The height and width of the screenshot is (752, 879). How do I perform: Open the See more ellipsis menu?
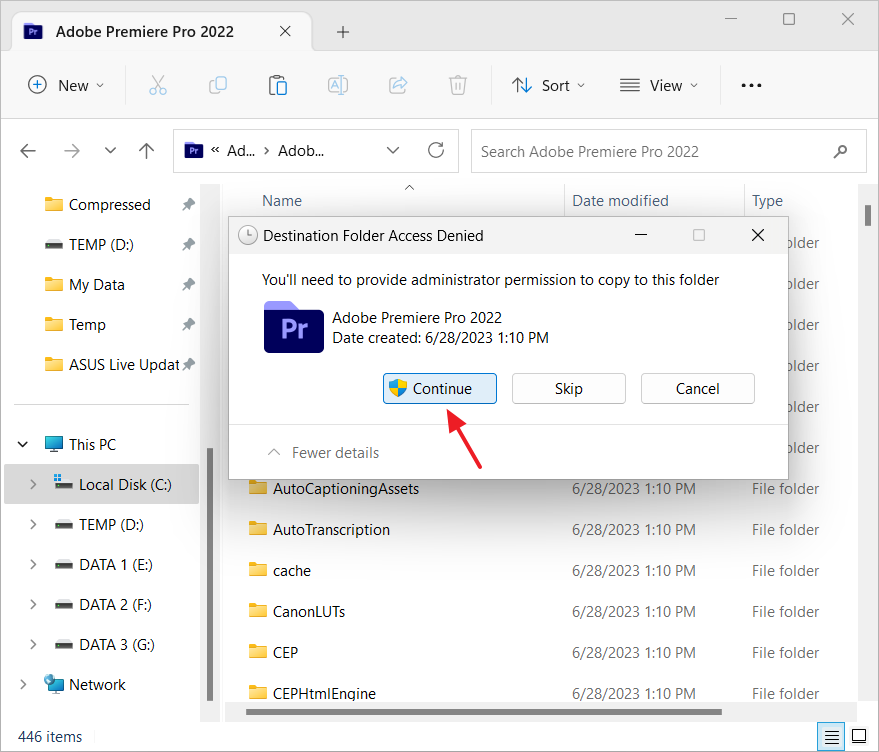click(751, 85)
